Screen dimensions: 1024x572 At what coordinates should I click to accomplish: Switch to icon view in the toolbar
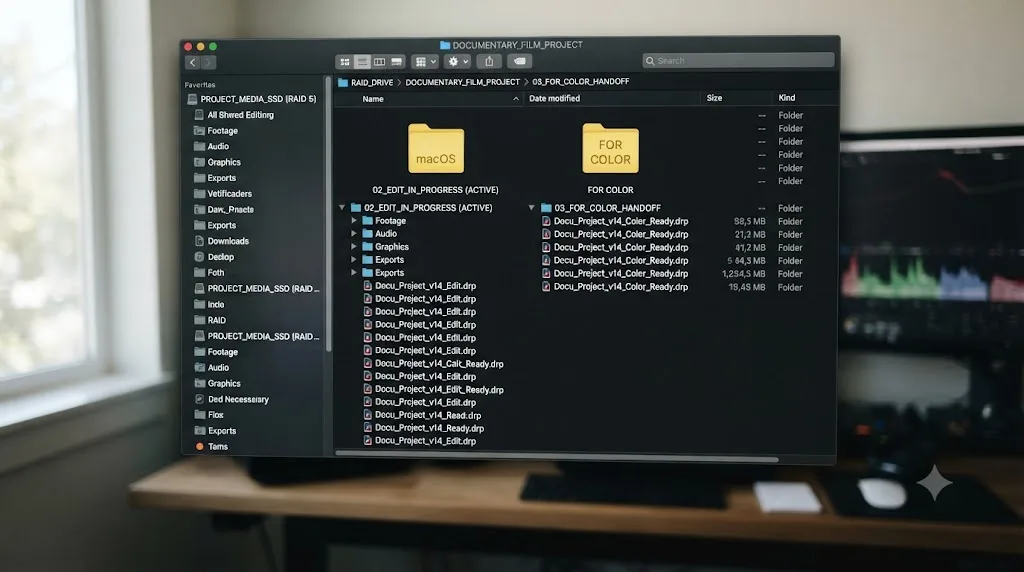point(345,61)
